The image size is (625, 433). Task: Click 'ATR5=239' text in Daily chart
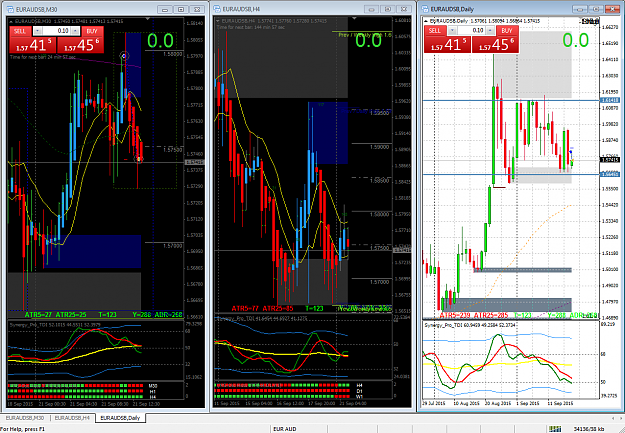tap(456, 315)
